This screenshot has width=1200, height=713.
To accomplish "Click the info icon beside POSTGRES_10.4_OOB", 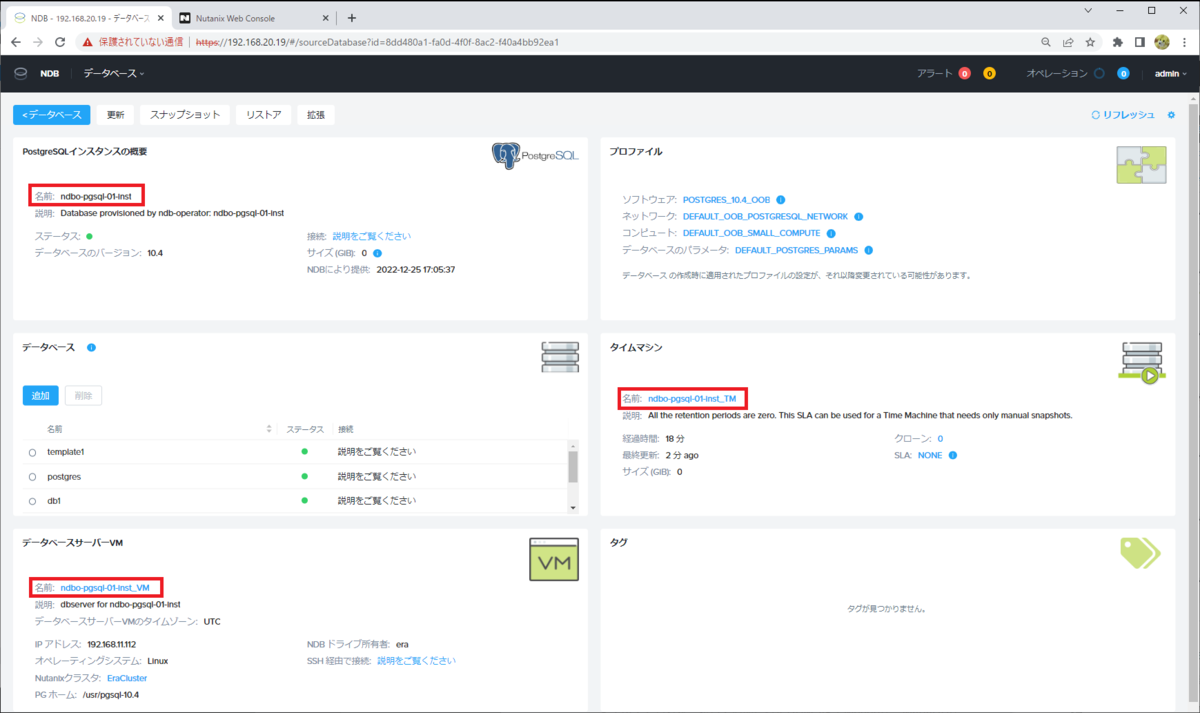I will click(x=781, y=200).
